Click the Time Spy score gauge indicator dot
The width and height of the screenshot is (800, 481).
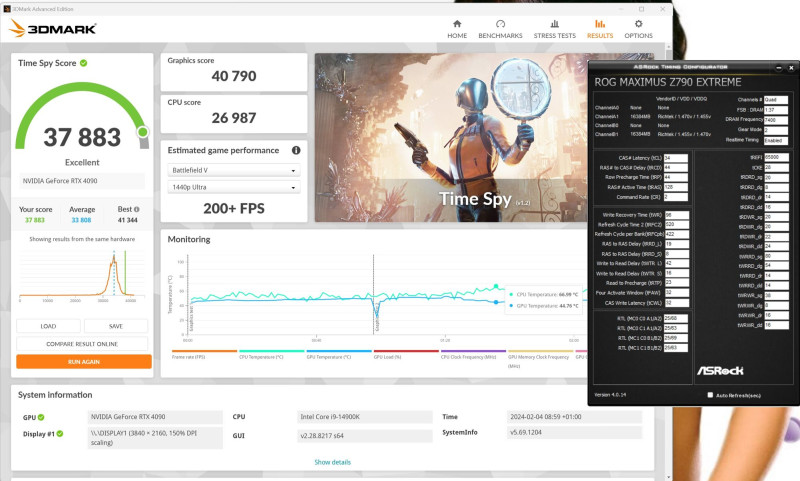click(x=143, y=132)
